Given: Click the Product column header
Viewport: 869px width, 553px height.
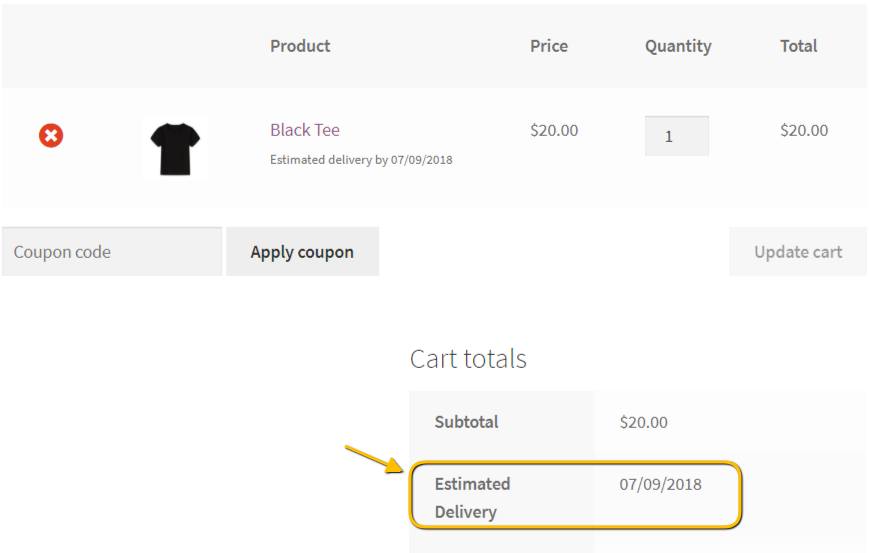Looking at the screenshot, I should coord(300,46).
